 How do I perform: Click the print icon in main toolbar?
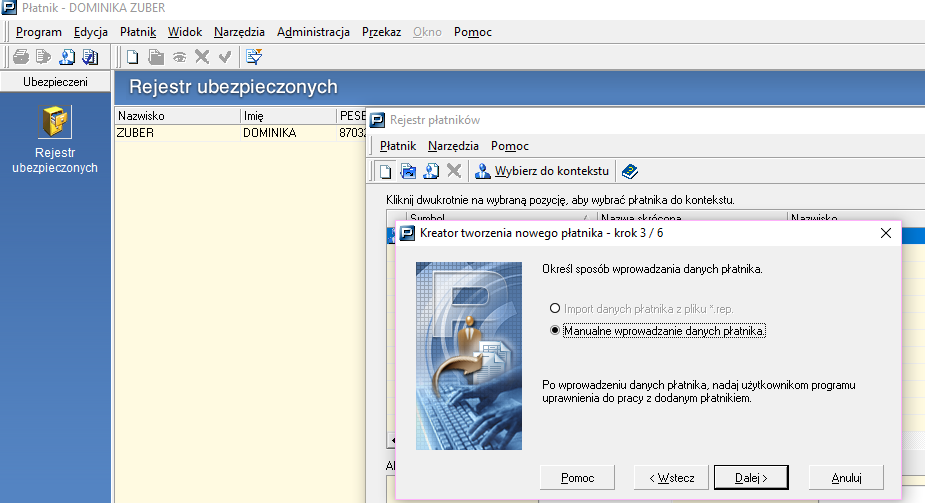coord(21,57)
